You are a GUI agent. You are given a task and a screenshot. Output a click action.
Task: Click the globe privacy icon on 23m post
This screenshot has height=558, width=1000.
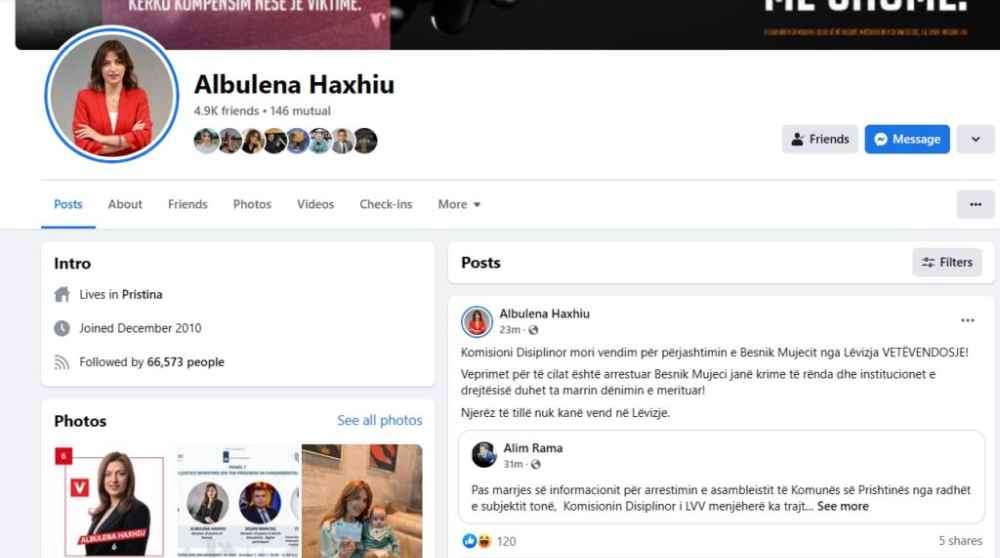(x=533, y=330)
